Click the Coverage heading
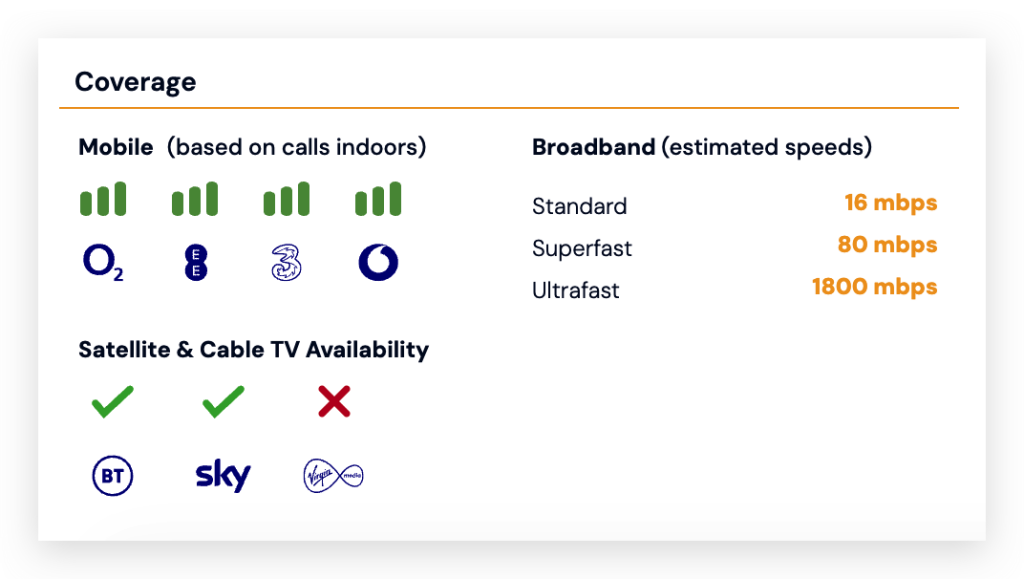The height and width of the screenshot is (579, 1024). (135, 82)
